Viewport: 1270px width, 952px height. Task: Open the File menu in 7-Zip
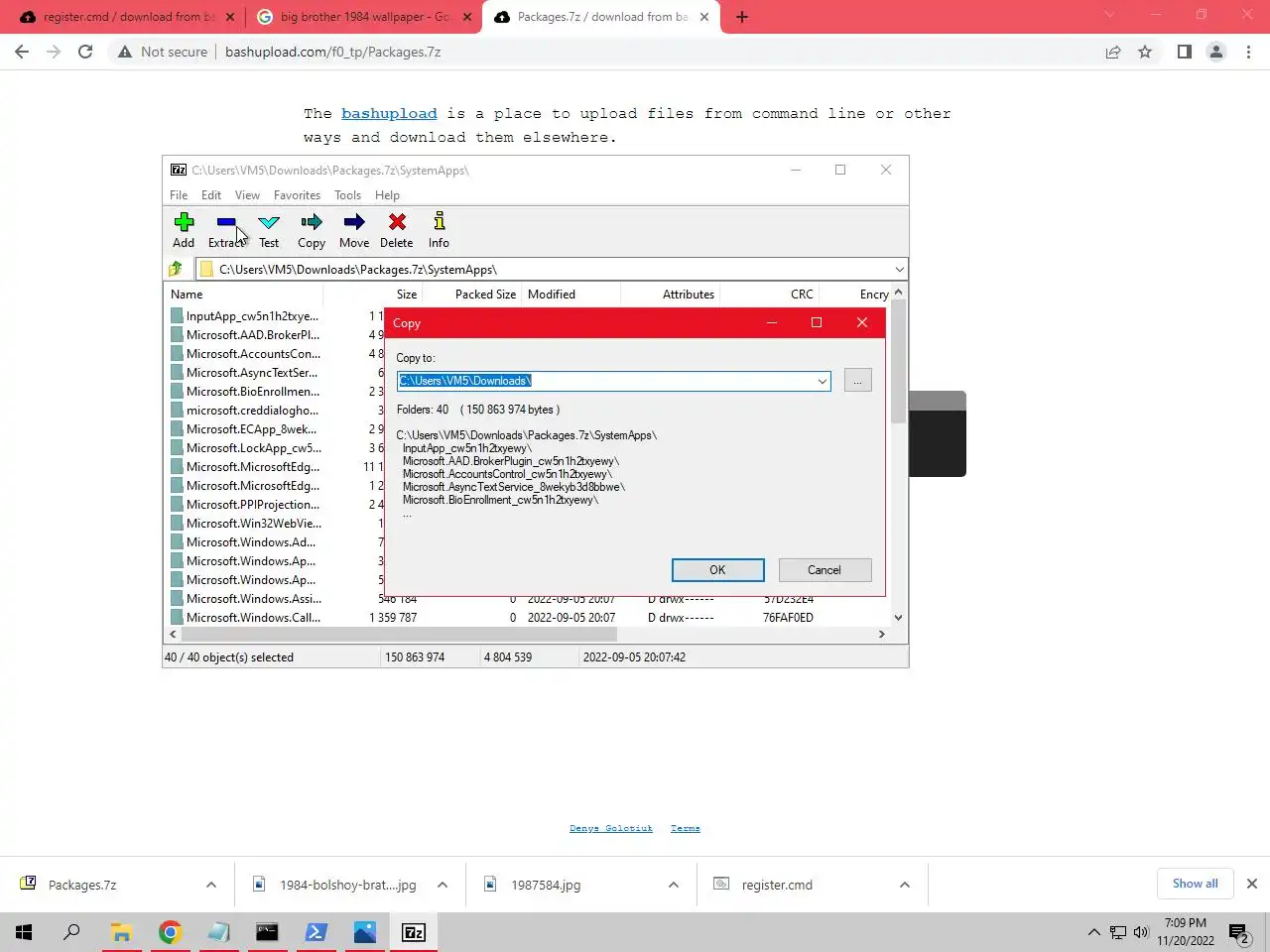point(179,195)
